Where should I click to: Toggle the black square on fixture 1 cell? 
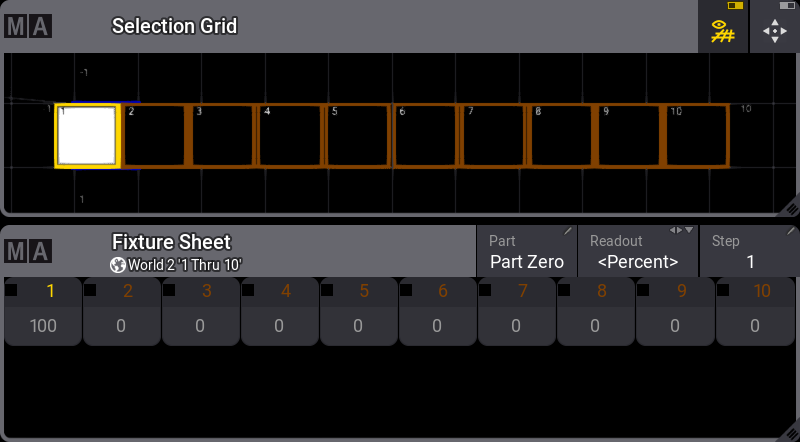[11, 290]
